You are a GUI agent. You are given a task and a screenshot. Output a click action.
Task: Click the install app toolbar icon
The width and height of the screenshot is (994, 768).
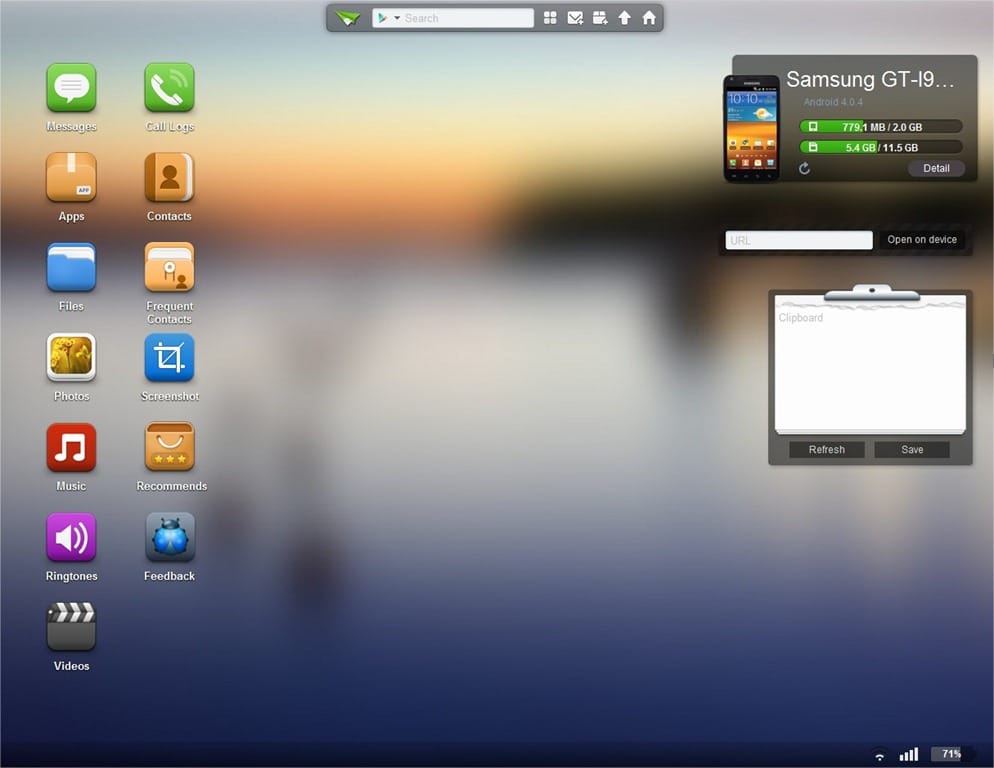[x=600, y=18]
